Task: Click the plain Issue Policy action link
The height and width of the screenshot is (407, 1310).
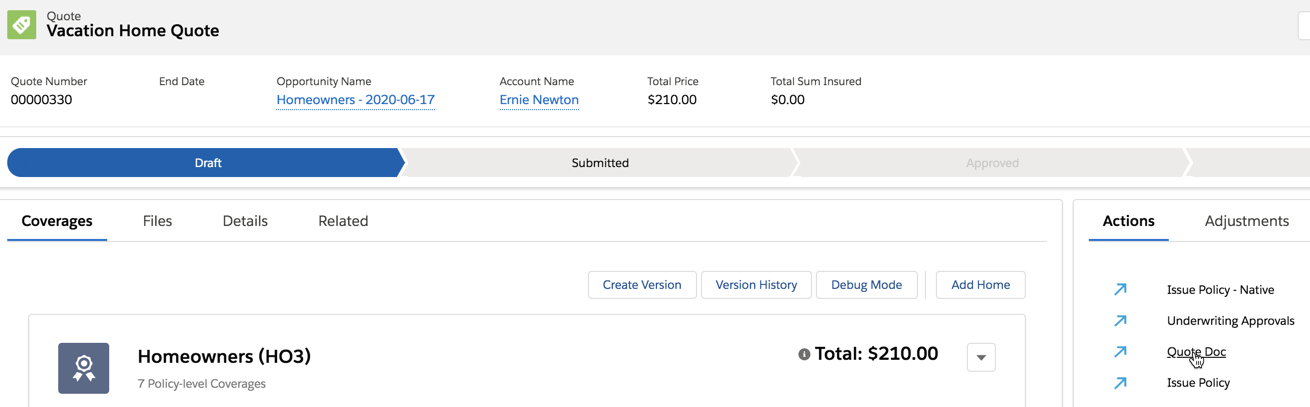Action: pyautogui.click(x=1199, y=383)
